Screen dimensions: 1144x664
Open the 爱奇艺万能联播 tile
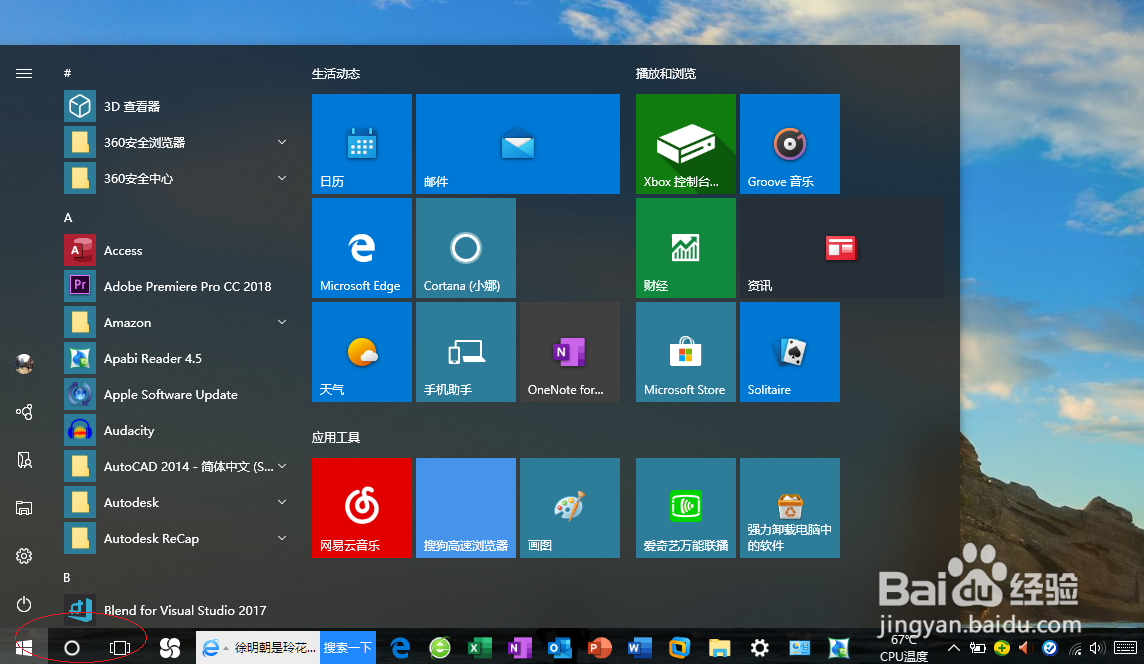(686, 508)
